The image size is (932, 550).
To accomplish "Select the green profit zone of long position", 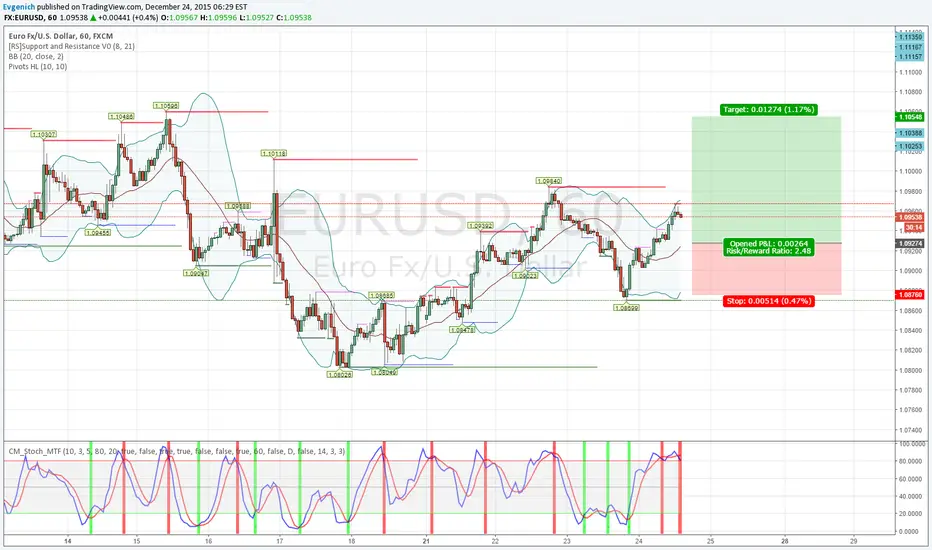I will point(766,180).
